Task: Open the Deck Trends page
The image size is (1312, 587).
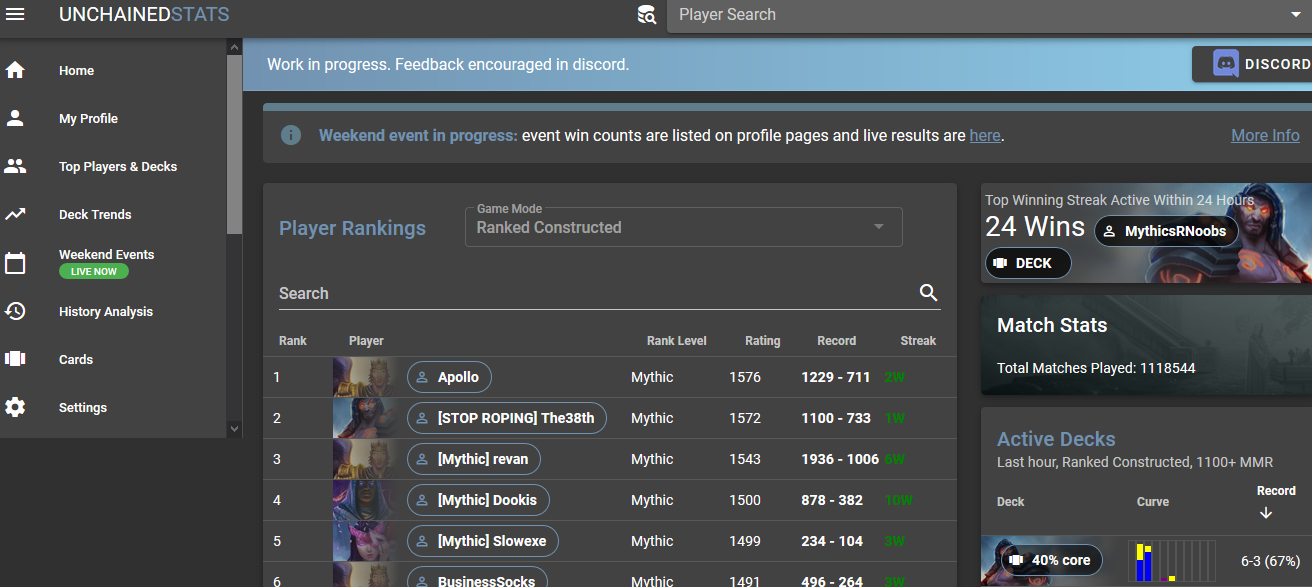Action: coord(114,214)
